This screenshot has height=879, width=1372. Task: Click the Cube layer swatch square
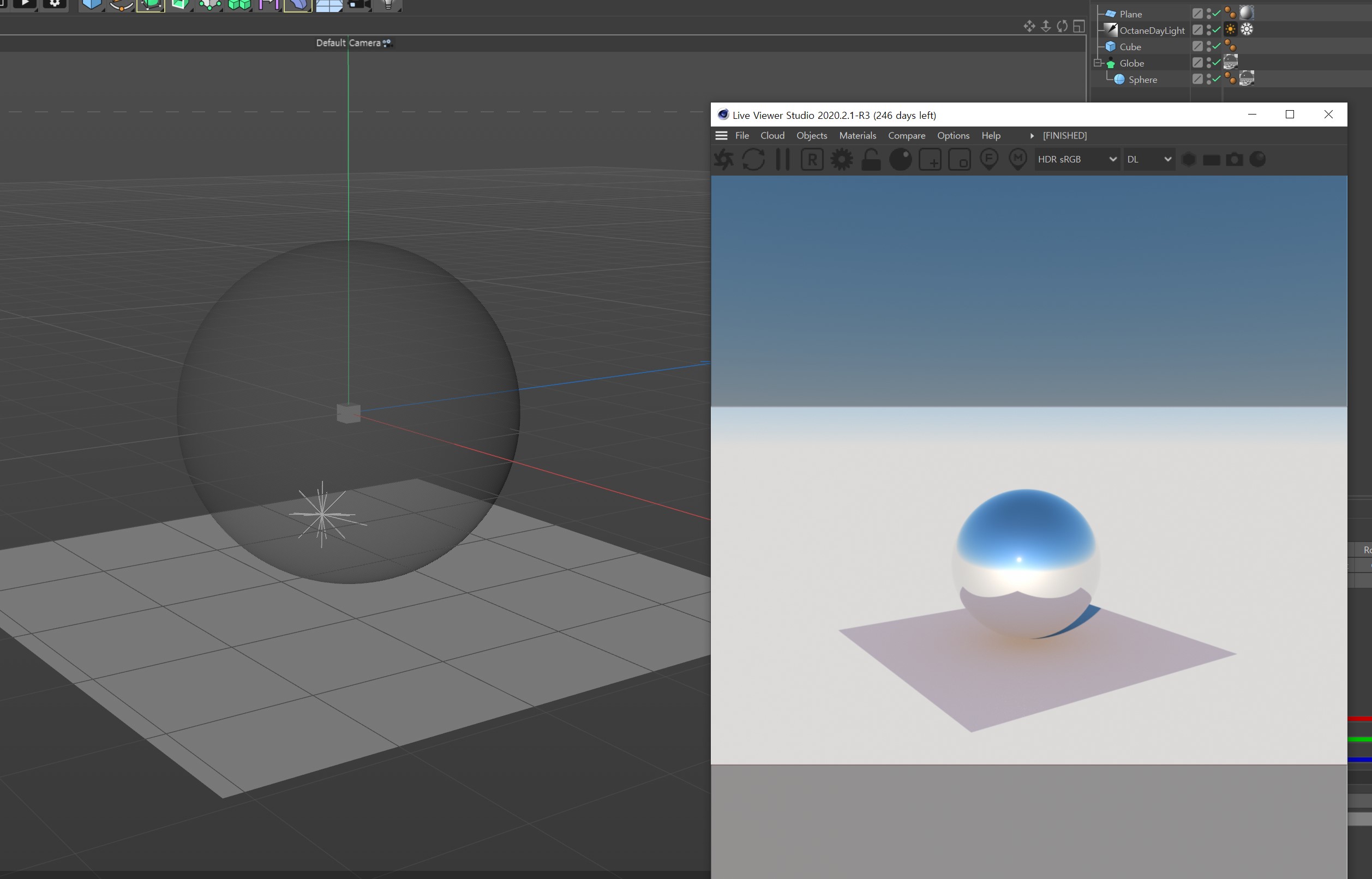click(1197, 46)
